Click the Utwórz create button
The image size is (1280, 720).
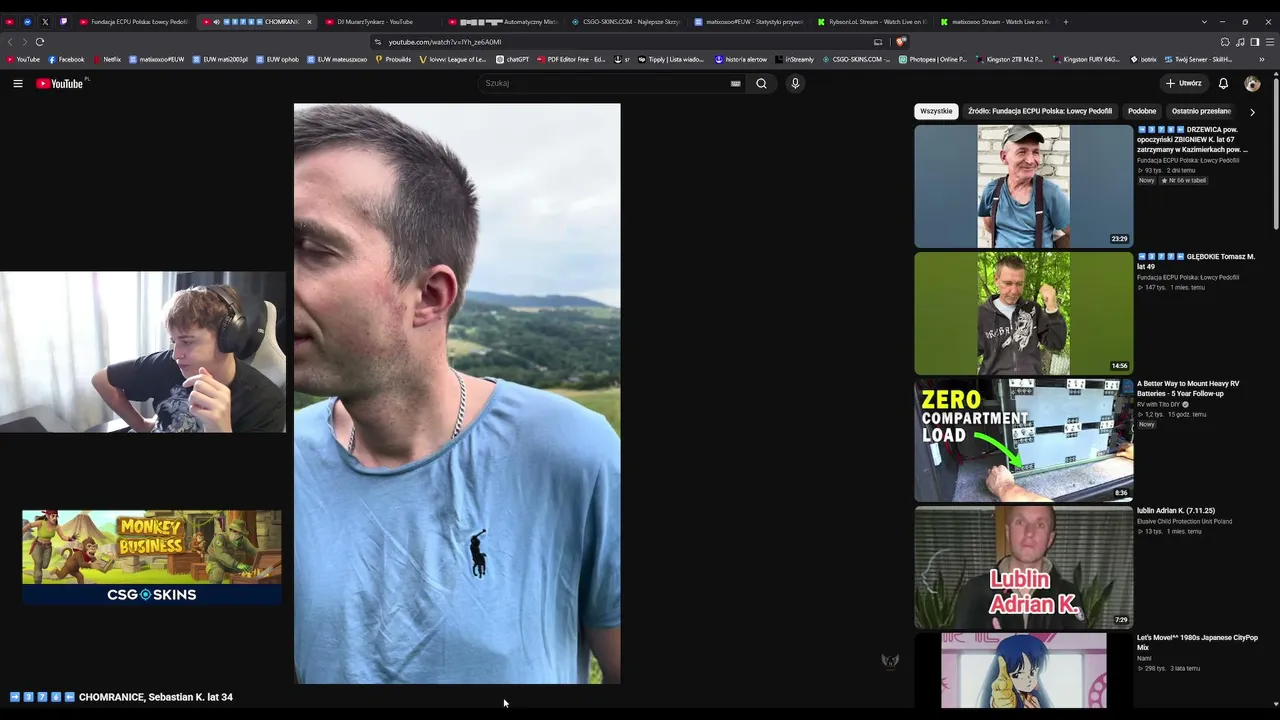(1184, 84)
